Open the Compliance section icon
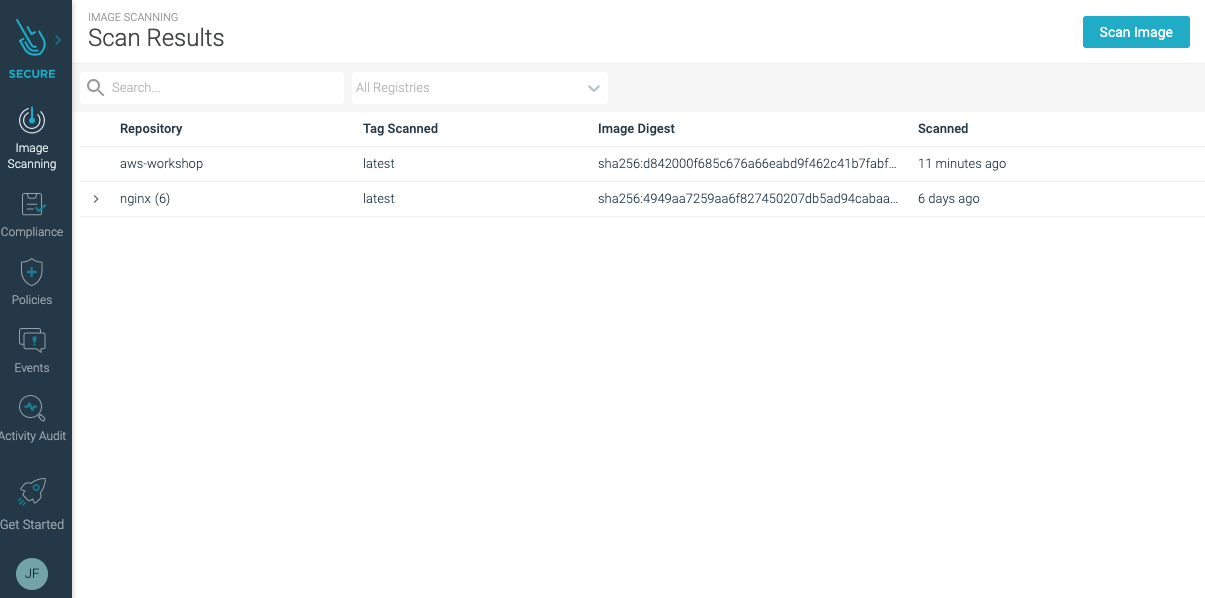This screenshot has width=1205, height=598. click(32, 205)
